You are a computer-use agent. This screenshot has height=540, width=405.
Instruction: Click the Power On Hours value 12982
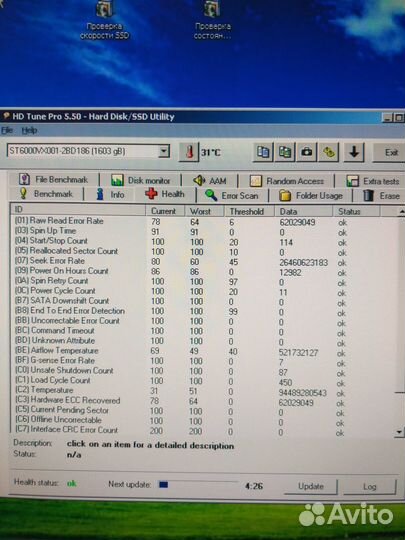(290, 273)
